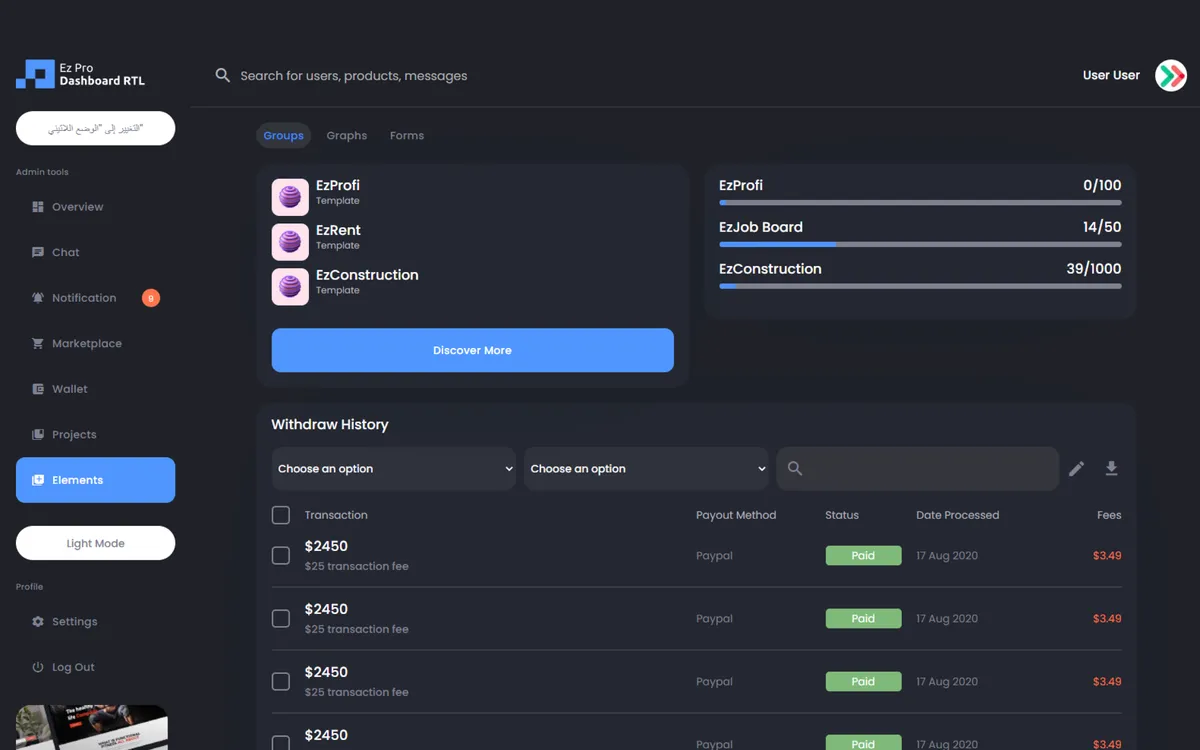Click first row's 17 Aug 2020 date
This screenshot has height=750, width=1200.
coord(947,555)
